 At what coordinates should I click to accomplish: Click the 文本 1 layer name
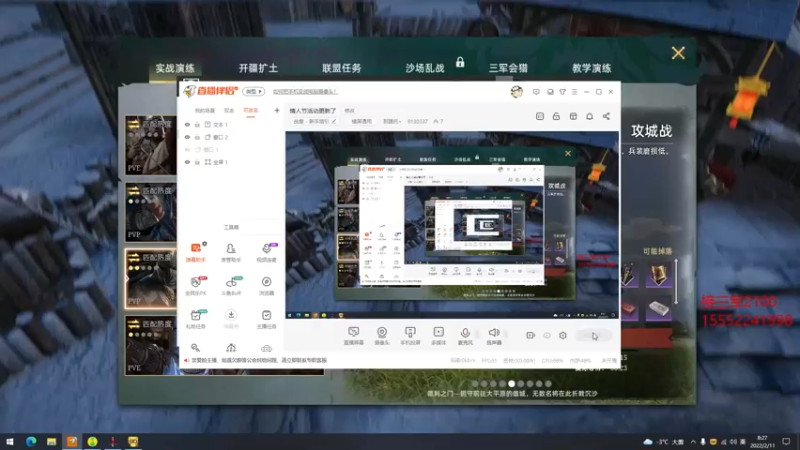(x=220, y=124)
